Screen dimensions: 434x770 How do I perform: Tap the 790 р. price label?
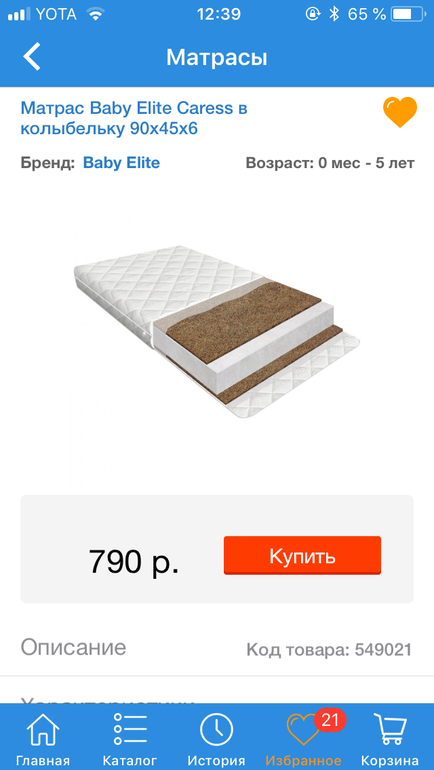coord(134,561)
